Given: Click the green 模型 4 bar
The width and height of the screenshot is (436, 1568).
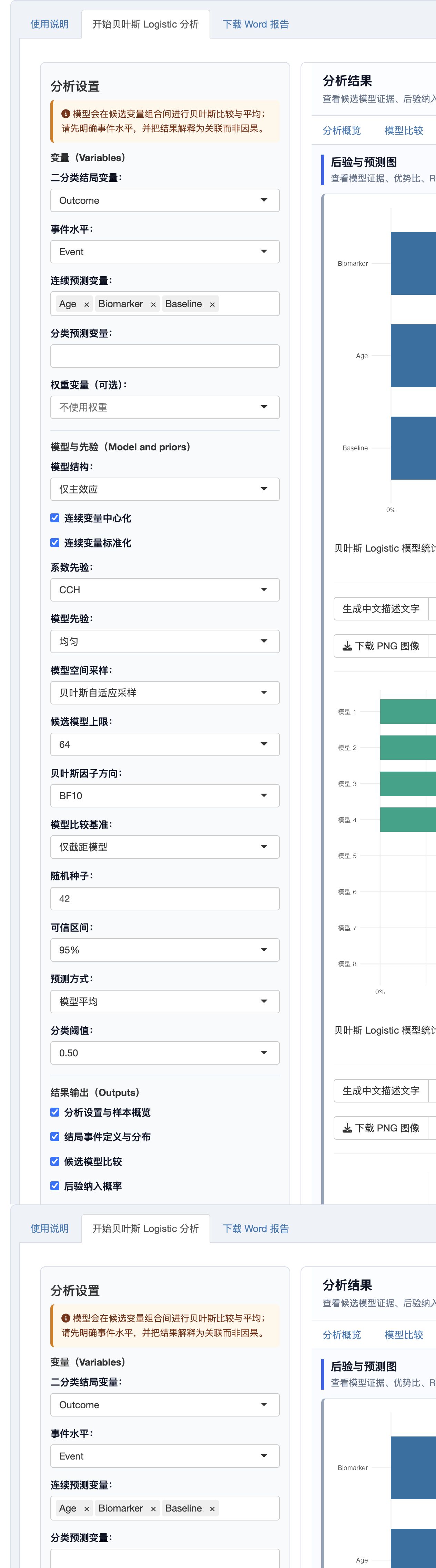Looking at the screenshot, I should (x=408, y=820).
